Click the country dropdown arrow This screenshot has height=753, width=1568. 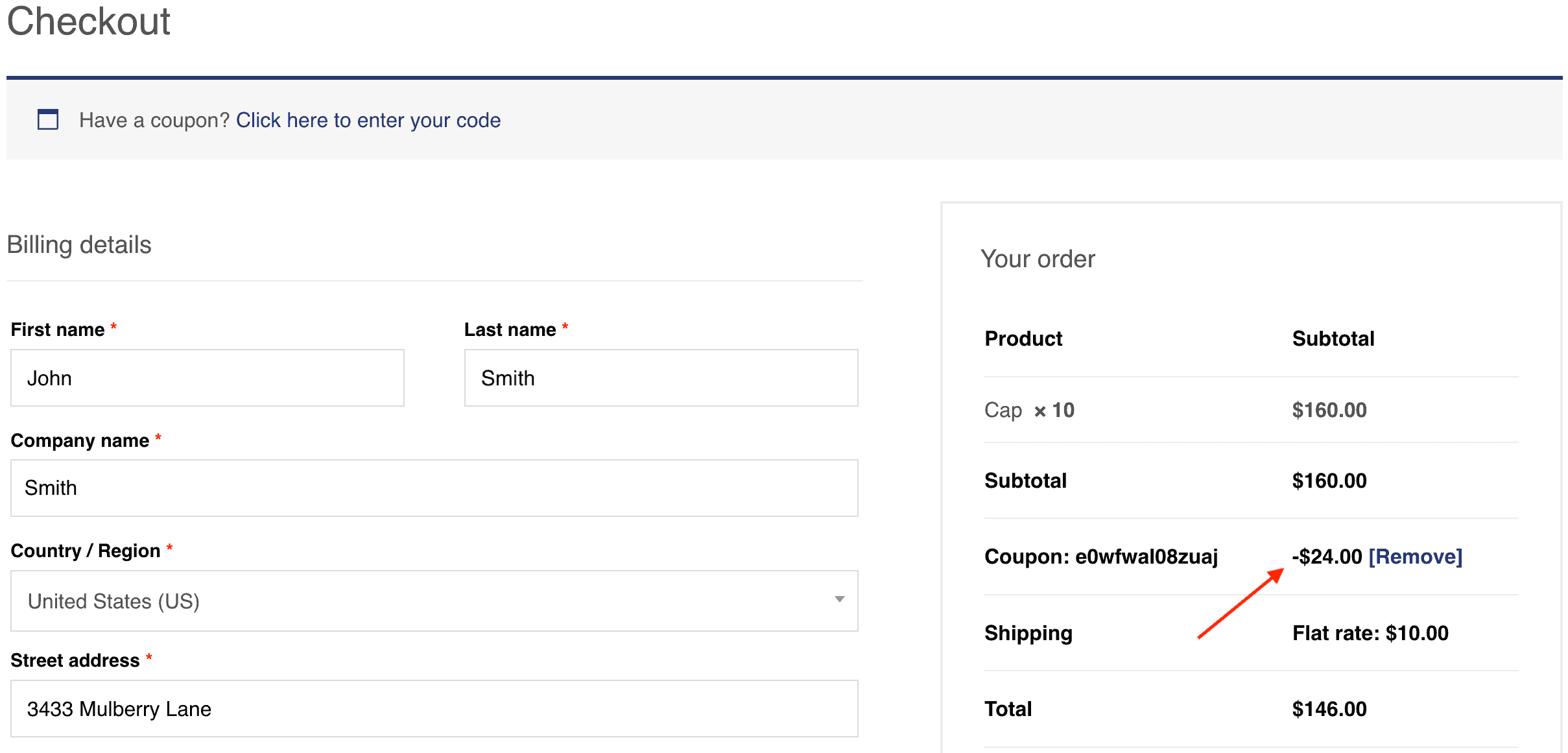(x=840, y=599)
